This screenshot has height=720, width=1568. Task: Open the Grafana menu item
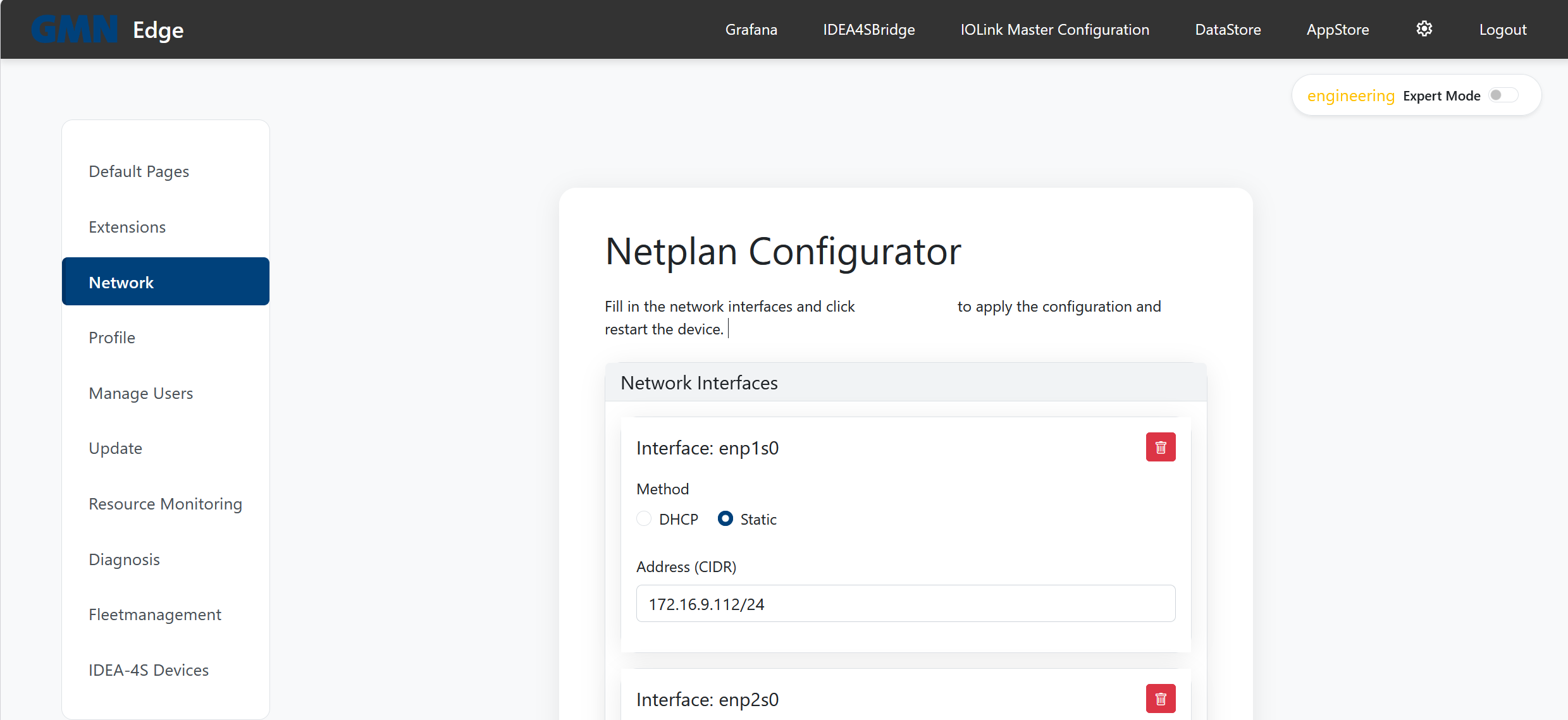pyautogui.click(x=751, y=29)
